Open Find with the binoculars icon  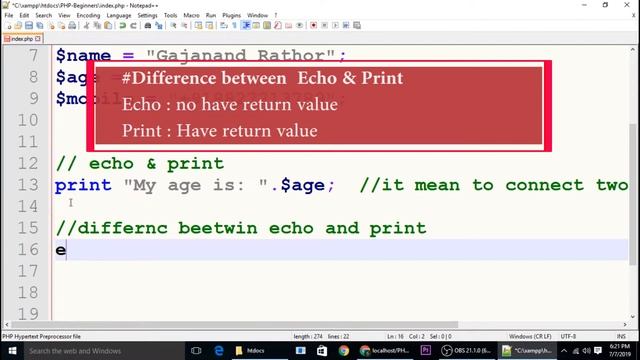(148, 26)
